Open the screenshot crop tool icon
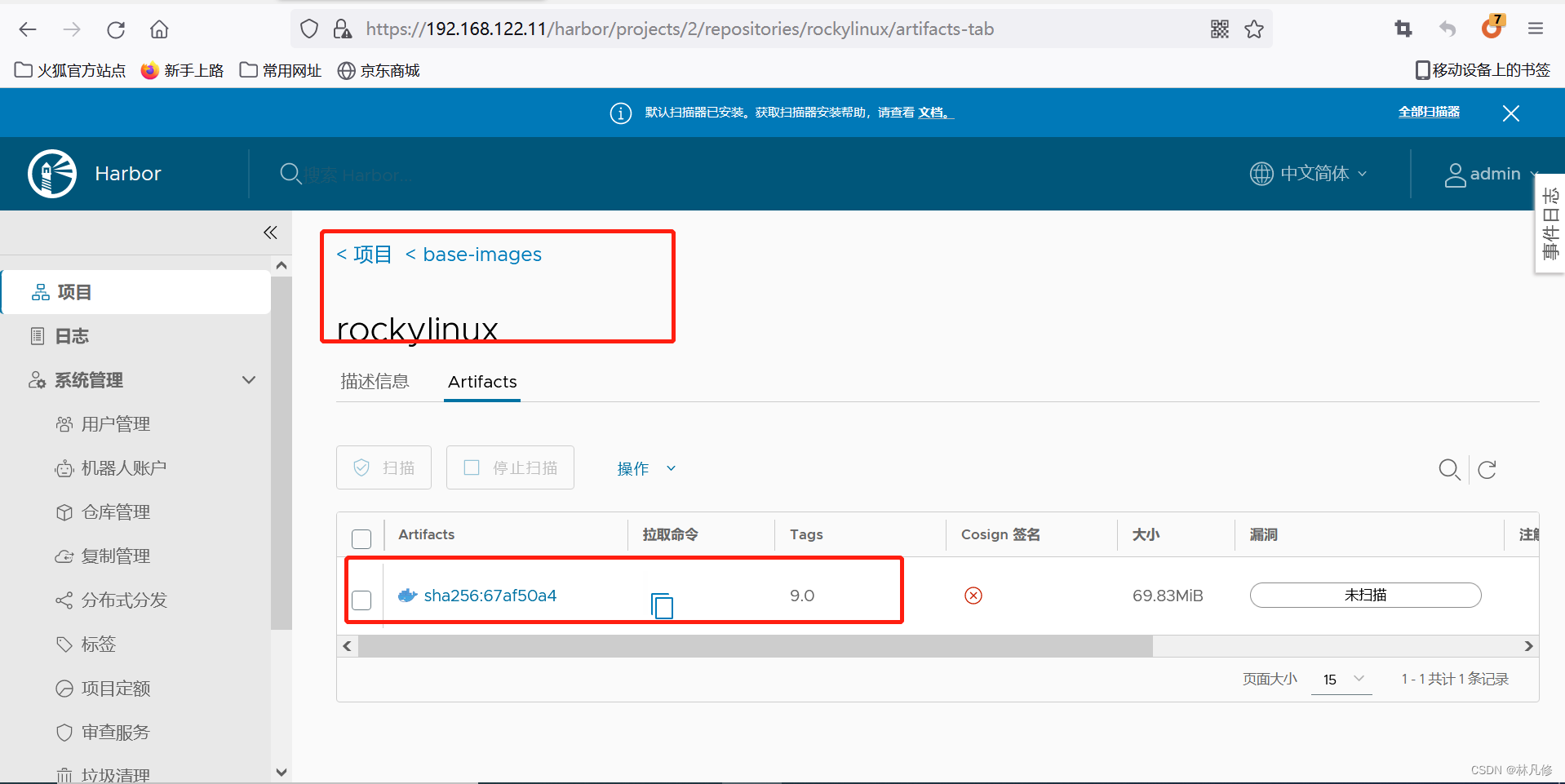1565x784 pixels. [x=1403, y=29]
